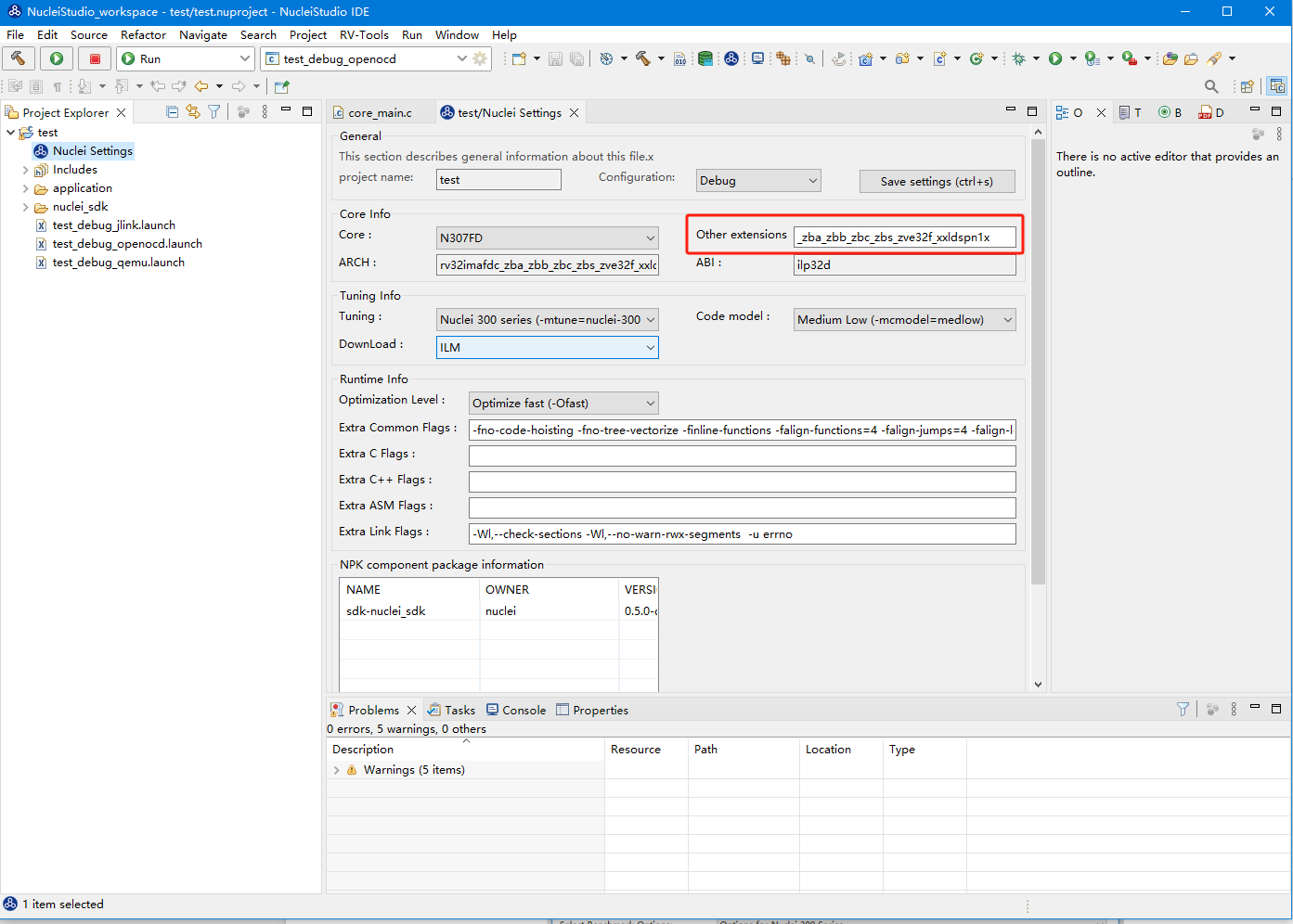The image size is (1293, 924).
Task: Click the Open Type flashlight toolbar icon
Action: pyautogui.click(x=1214, y=58)
